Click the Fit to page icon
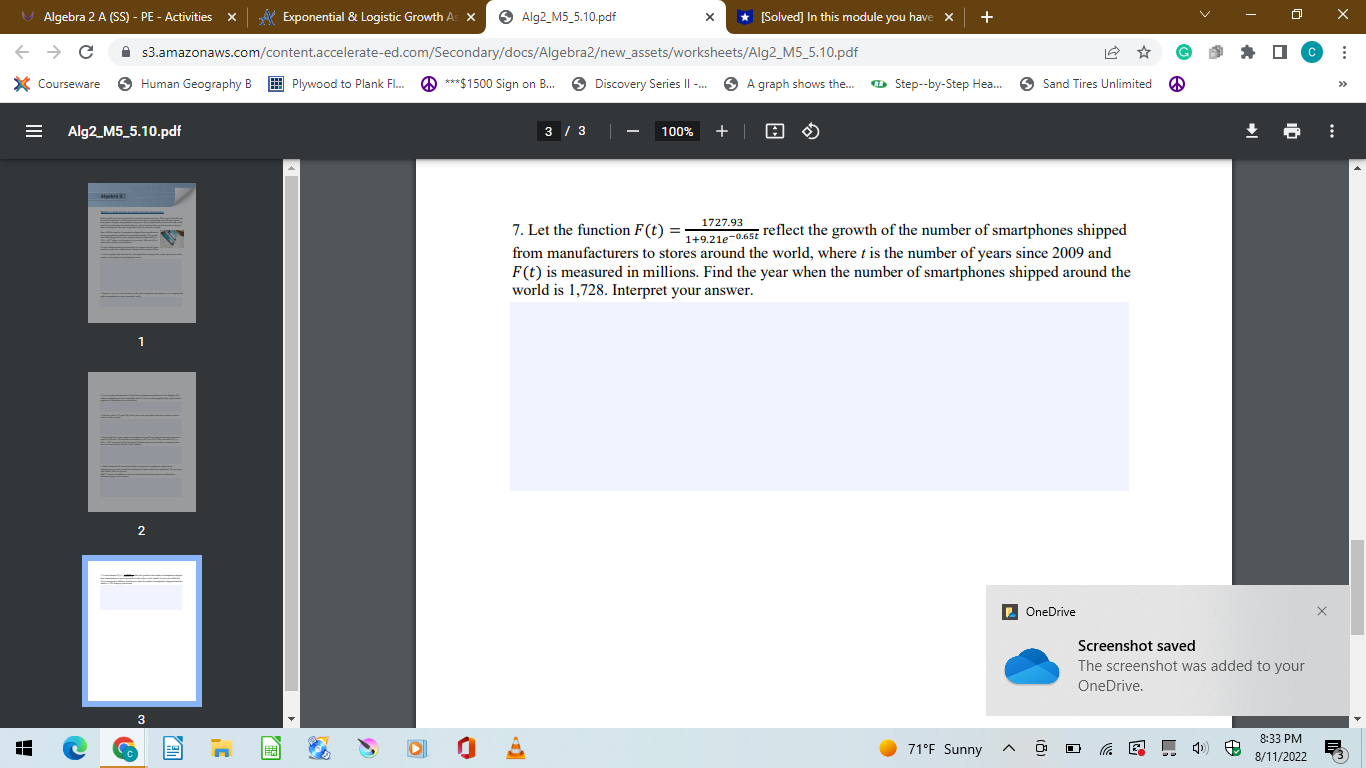1366x768 pixels. click(775, 131)
